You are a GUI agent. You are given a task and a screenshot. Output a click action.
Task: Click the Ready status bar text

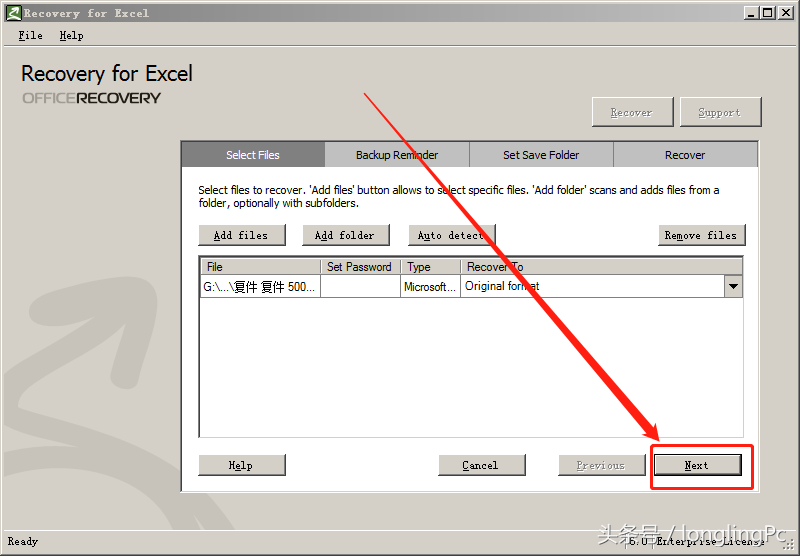point(23,541)
